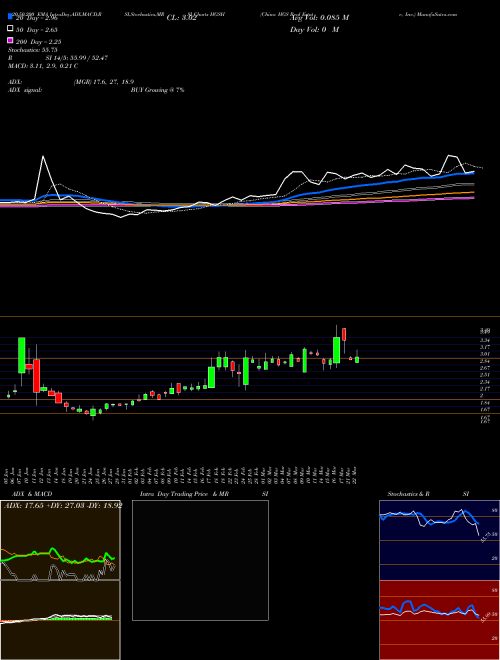Click the 'SI 14/3: 55.99 / 52.47' value
This screenshot has height=660, width=500.
pyautogui.click(x=77, y=58)
